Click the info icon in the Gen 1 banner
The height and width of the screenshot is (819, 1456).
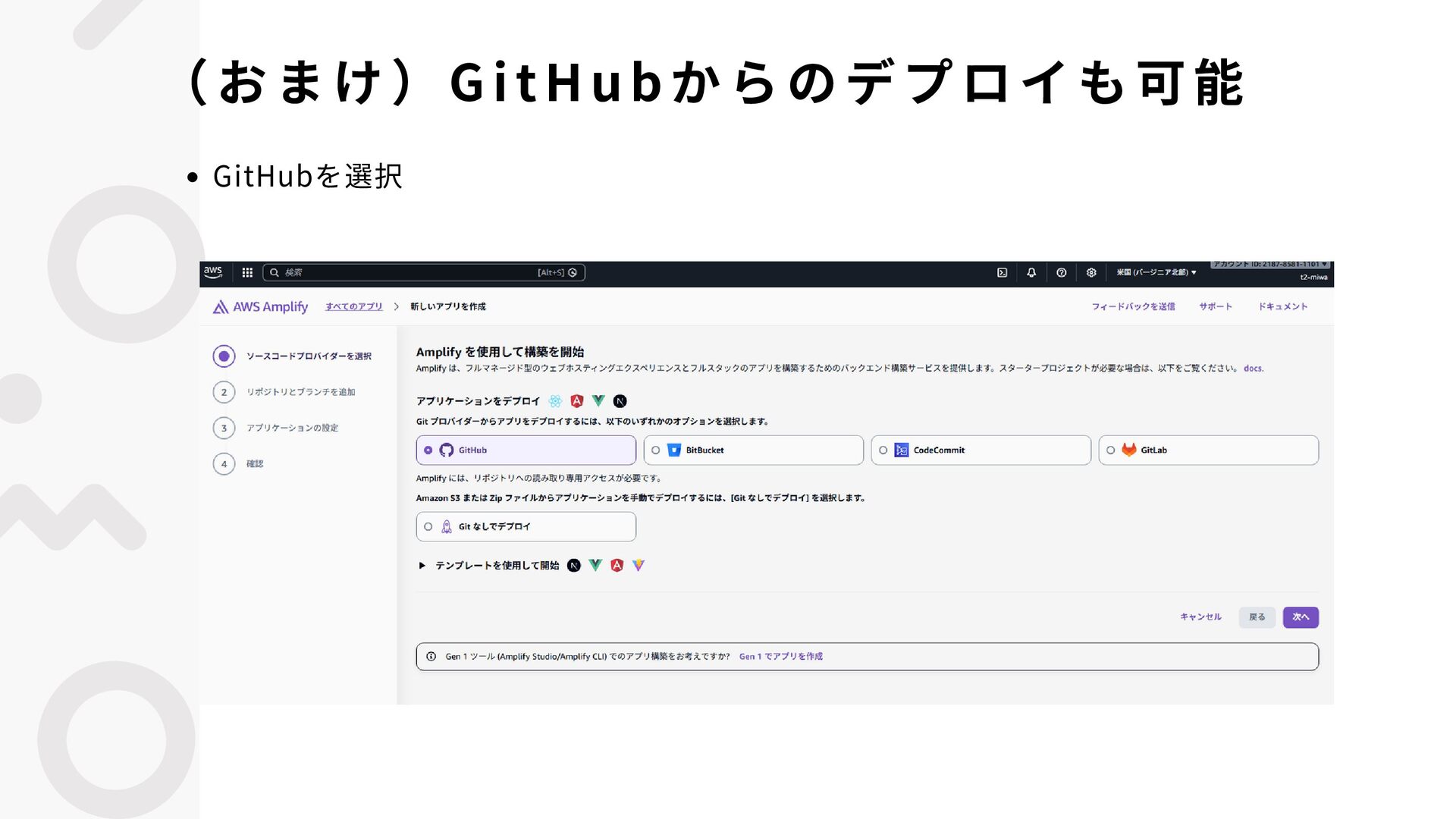point(431,657)
